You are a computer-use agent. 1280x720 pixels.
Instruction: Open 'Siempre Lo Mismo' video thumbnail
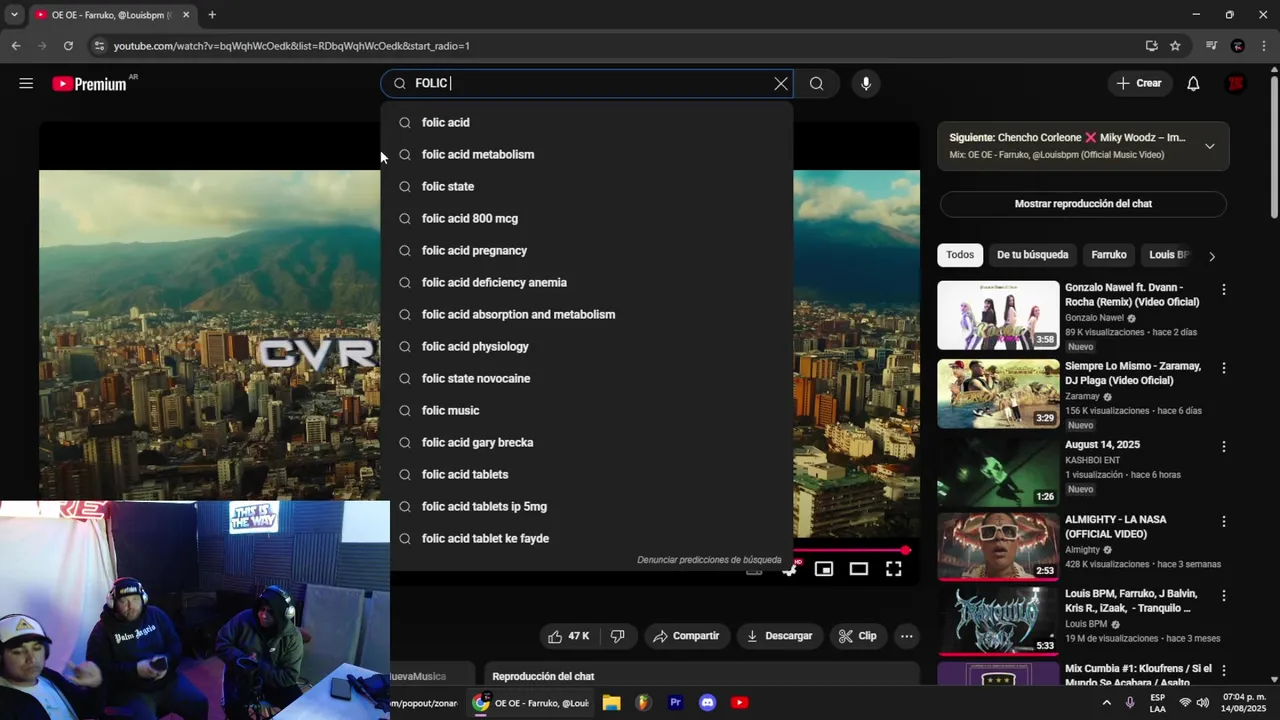[x=998, y=393]
